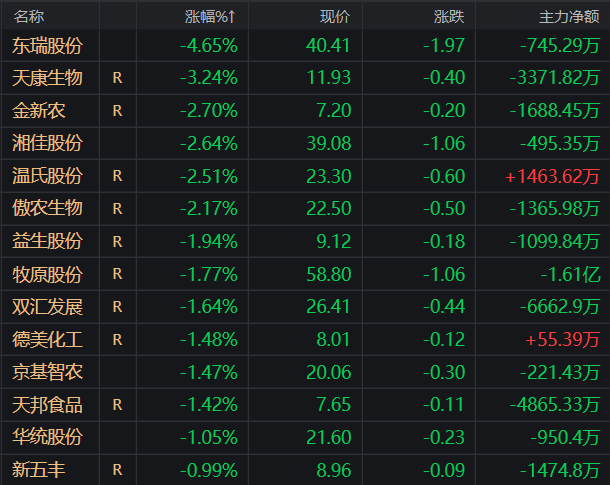
Task: Toggle sort order on 涨幅% column header
Action: click(210, 17)
